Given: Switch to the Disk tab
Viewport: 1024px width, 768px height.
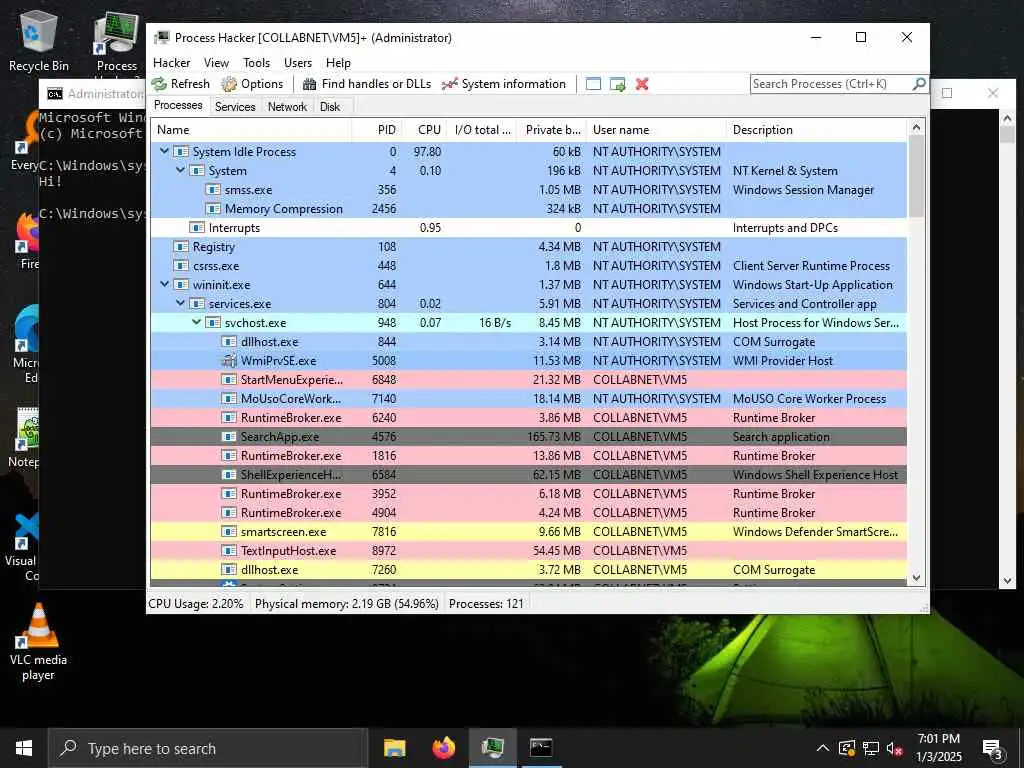Looking at the screenshot, I should [x=330, y=106].
